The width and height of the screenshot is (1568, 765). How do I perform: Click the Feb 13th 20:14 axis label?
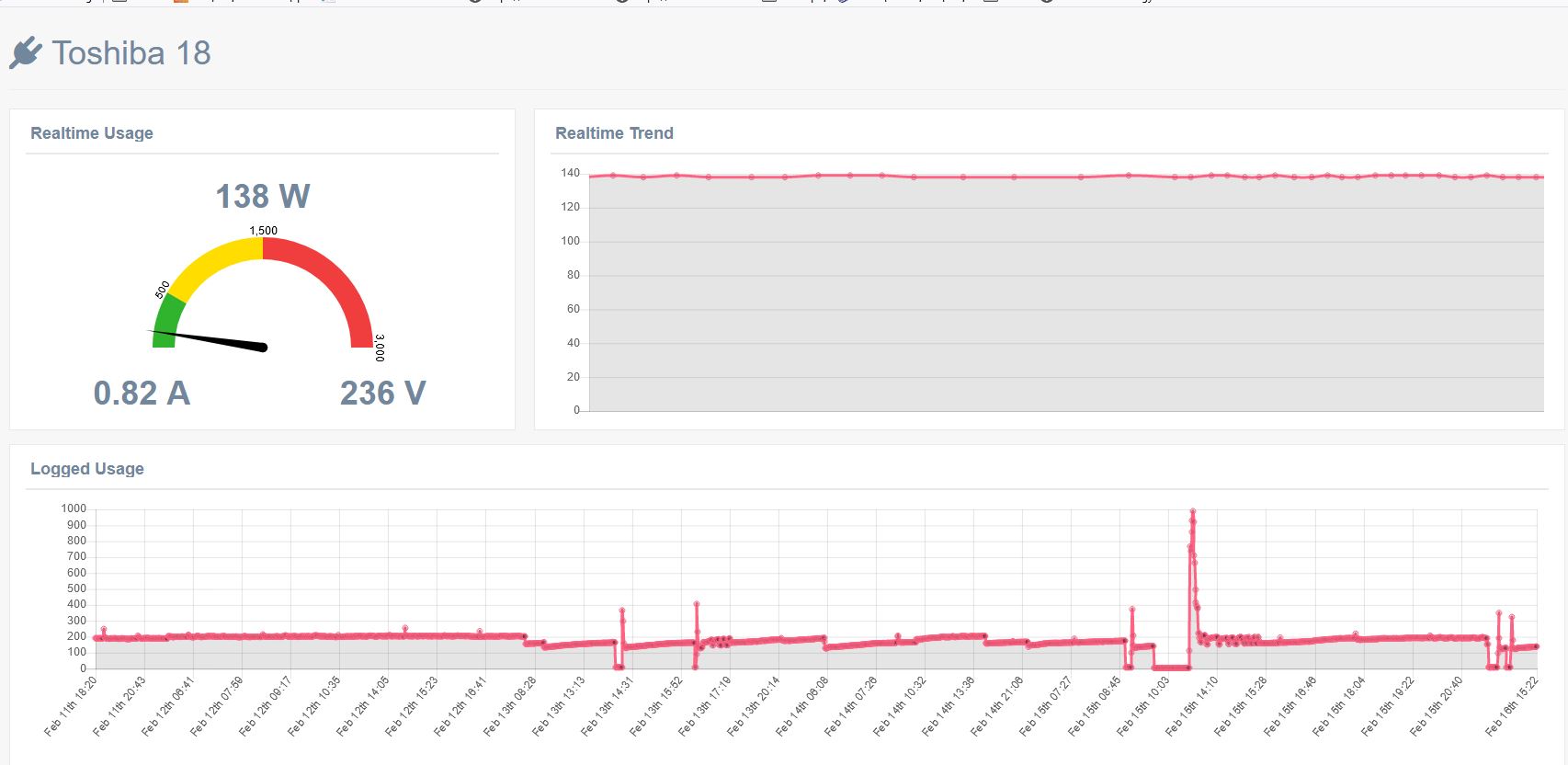(x=754, y=706)
